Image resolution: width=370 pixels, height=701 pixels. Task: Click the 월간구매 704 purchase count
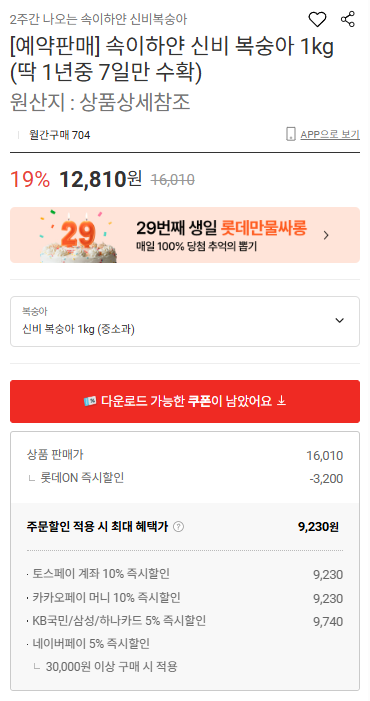click(60, 135)
